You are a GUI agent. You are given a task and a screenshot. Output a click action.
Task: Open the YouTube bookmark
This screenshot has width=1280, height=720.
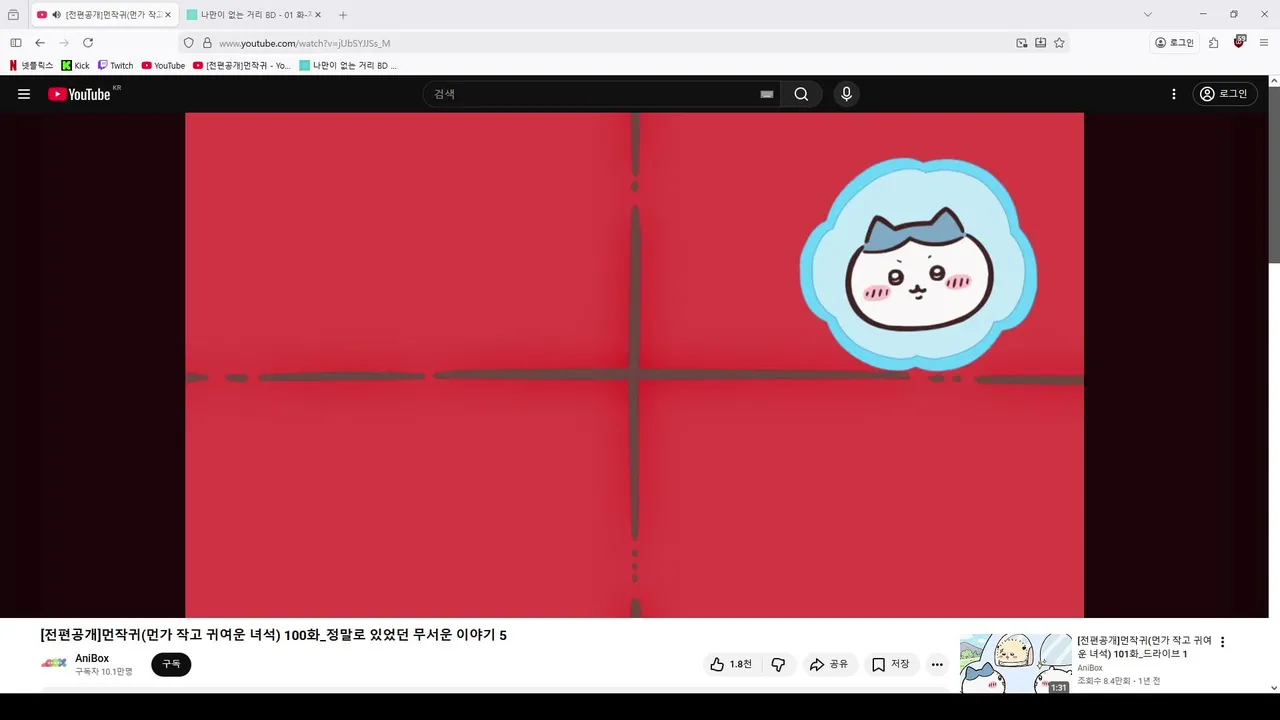tap(163, 65)
